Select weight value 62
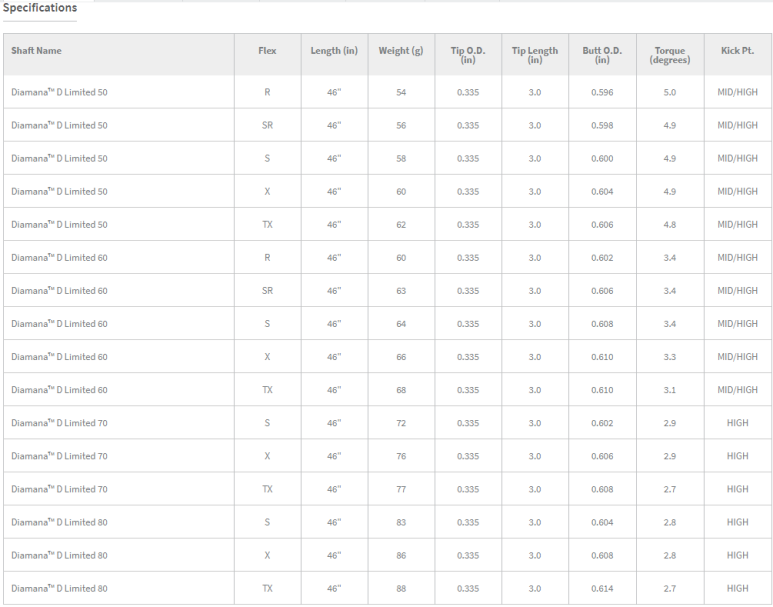 click(401, 224)
